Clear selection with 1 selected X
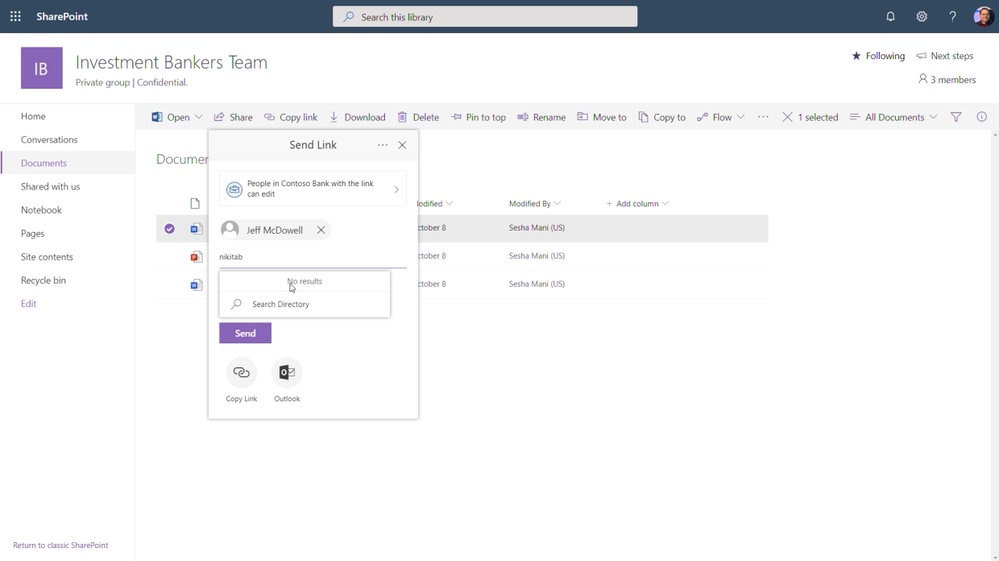The width and height of the screenshot is (999, 561). coord(787,117)
